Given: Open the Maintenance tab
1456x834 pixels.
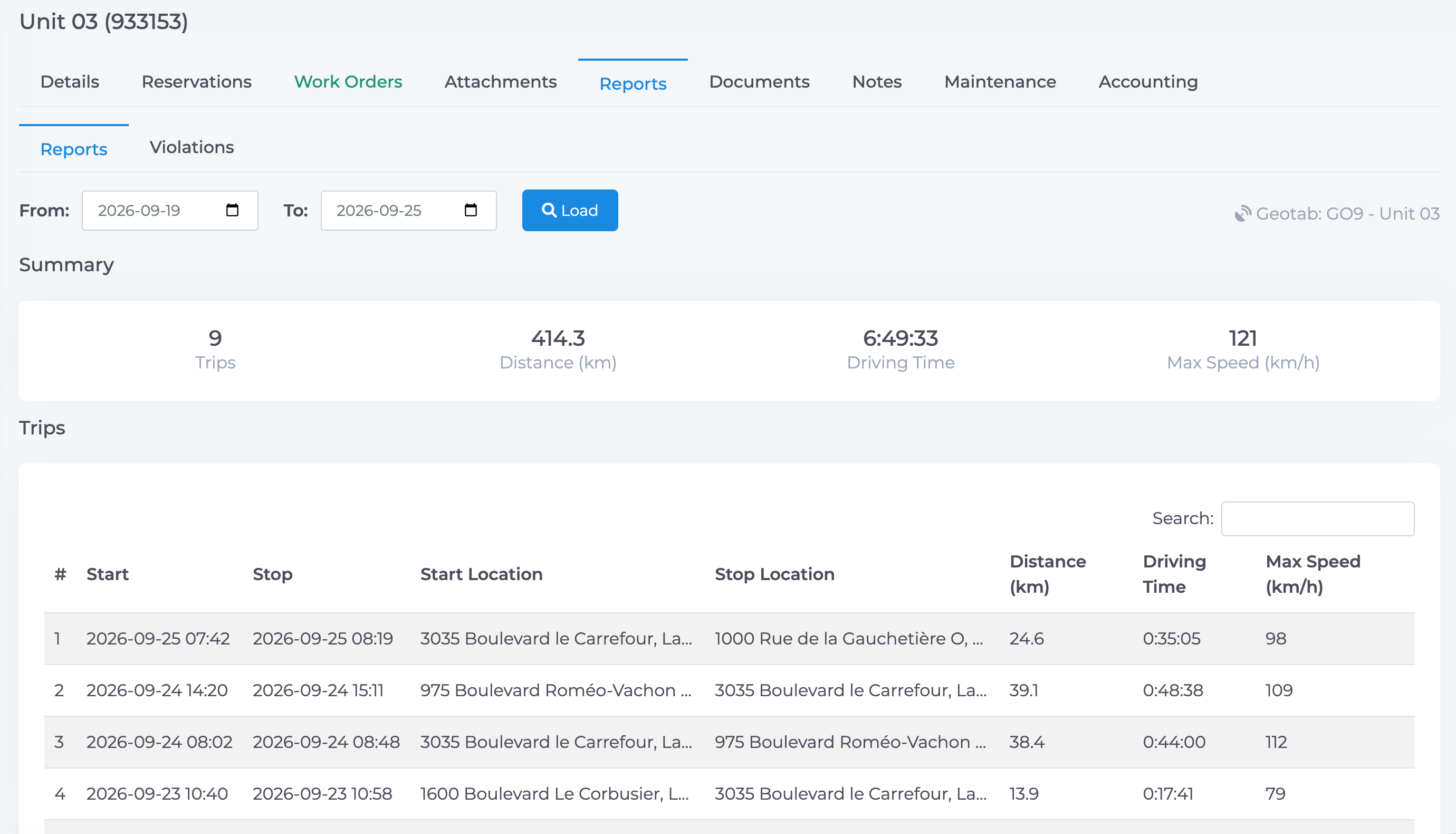Looking at the screenshot, I should pos(1000,82).
